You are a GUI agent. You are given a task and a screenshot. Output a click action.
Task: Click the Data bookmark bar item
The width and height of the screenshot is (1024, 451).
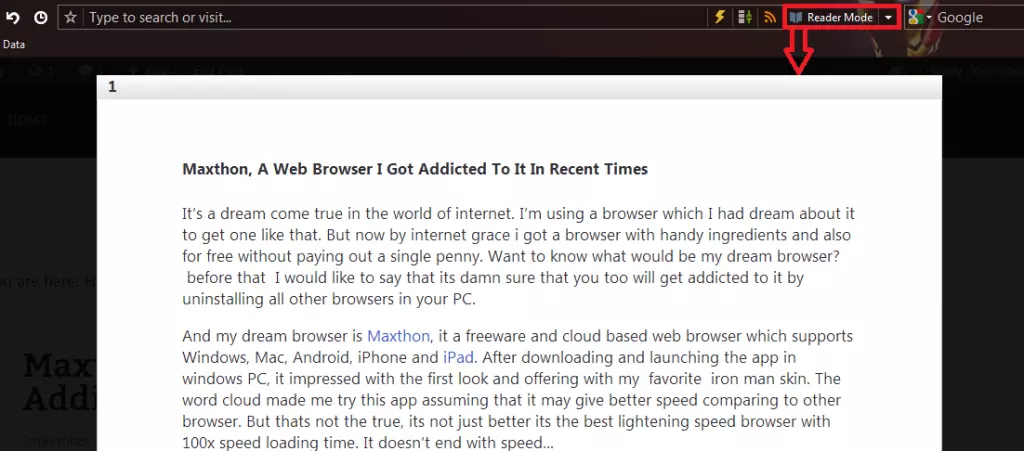tap(14, 44)
